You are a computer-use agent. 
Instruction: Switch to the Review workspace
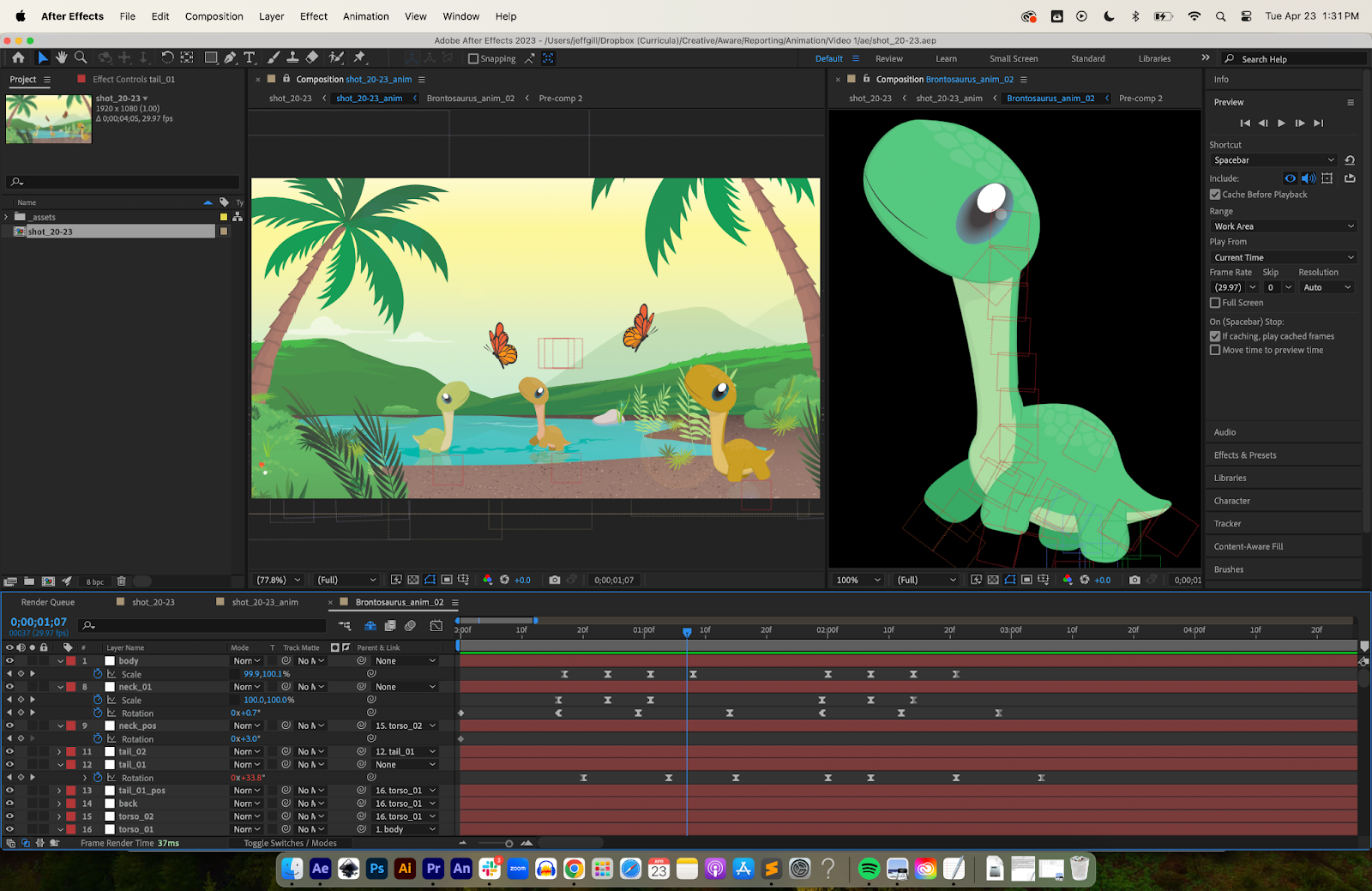click(889, 58)
